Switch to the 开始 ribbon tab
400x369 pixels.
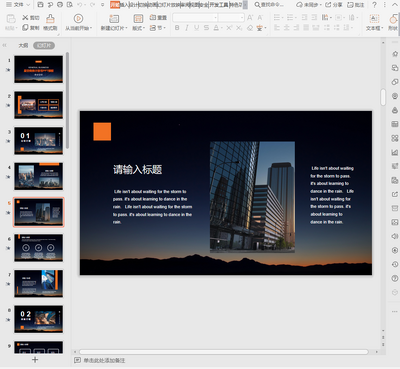pyautogui.click(x=115, y=5)
